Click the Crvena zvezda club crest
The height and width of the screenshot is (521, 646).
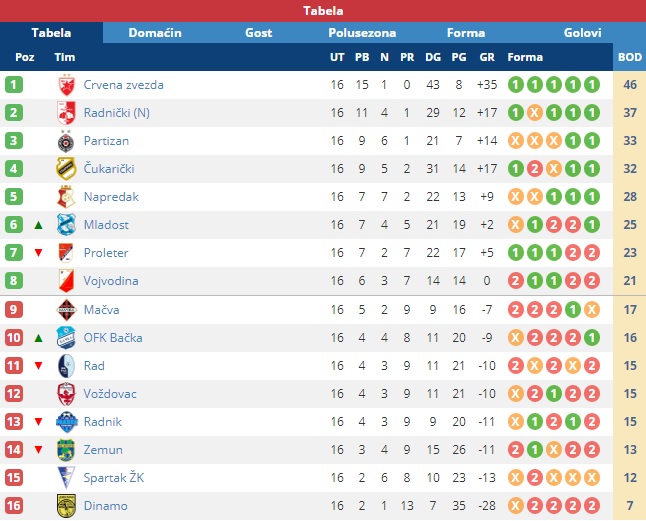(x=66, y=85)
